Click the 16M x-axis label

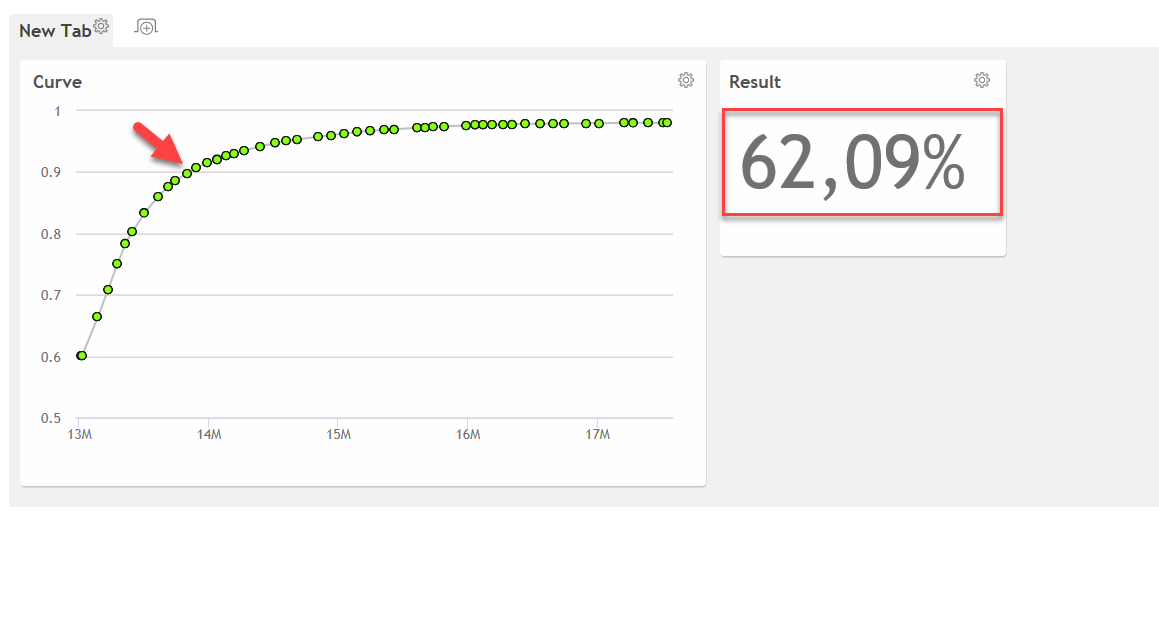[x=468, y=435]
